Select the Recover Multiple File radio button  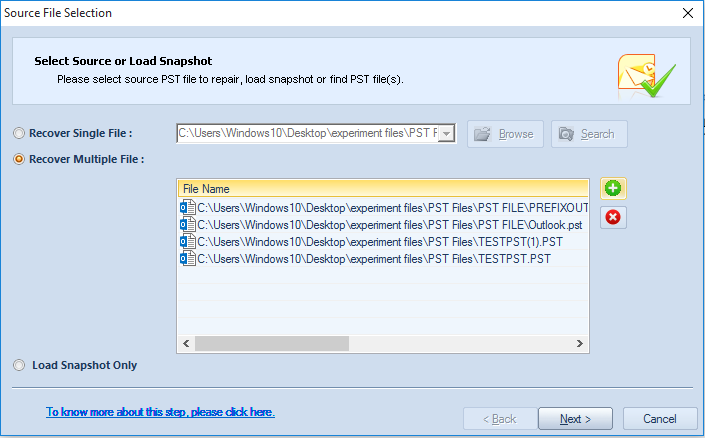point(19,159)
